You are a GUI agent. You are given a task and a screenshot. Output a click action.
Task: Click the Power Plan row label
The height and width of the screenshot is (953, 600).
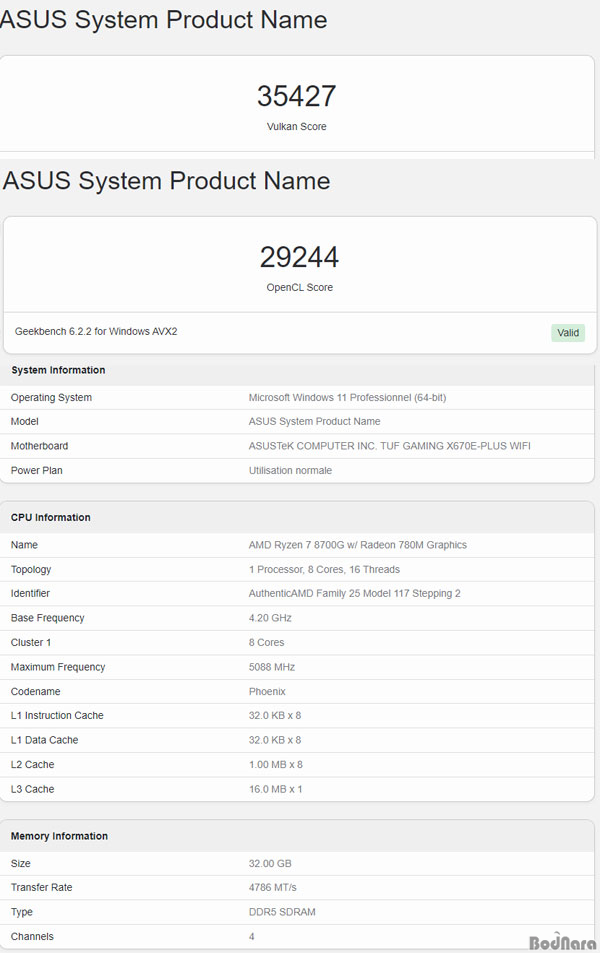point(36,470)
